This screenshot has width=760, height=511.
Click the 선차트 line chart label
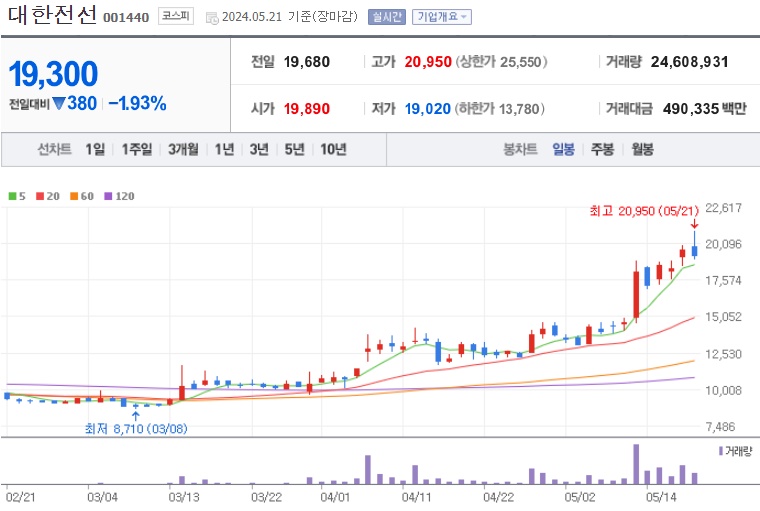point(55,149)
